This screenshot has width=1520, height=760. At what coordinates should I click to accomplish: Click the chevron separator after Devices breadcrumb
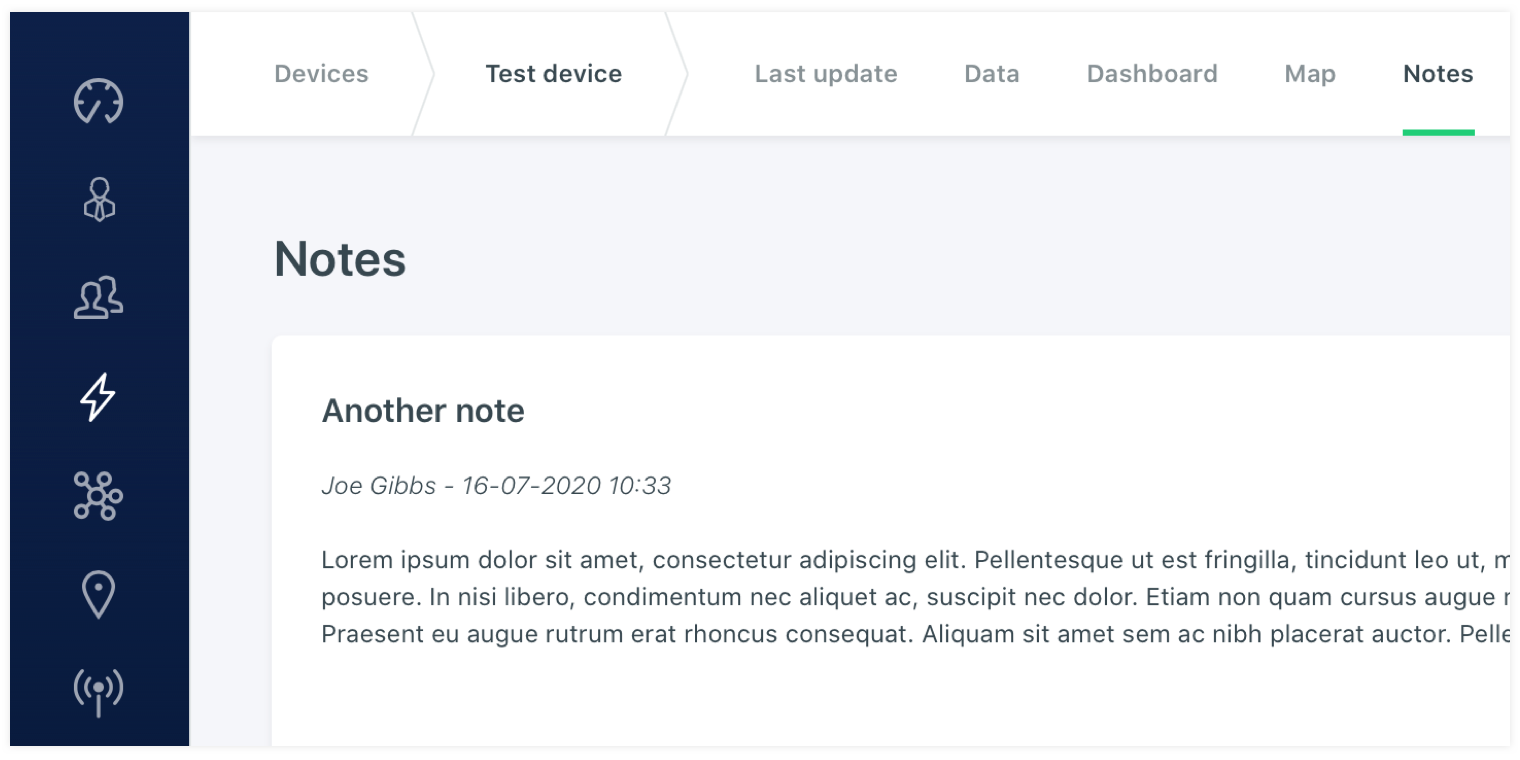pos(424,74)
